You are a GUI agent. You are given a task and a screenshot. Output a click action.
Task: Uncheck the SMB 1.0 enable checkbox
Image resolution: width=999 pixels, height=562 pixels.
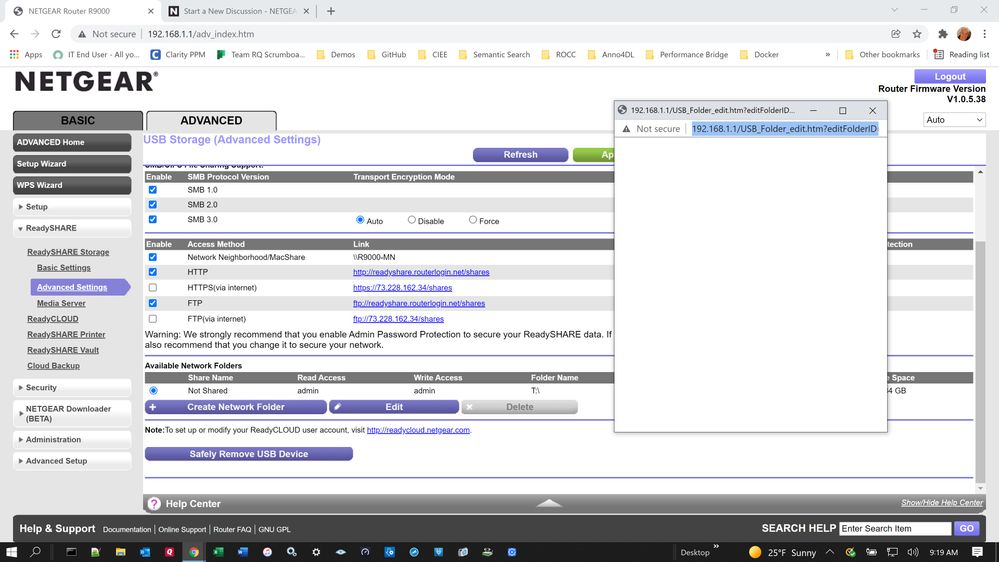[153, 190]
